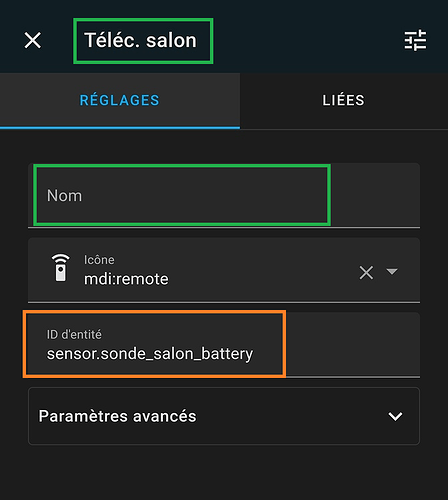This screenshot has height=500, width=448.
Task: Open the icon picker dropdown arrow
Action: pos(392,271)
